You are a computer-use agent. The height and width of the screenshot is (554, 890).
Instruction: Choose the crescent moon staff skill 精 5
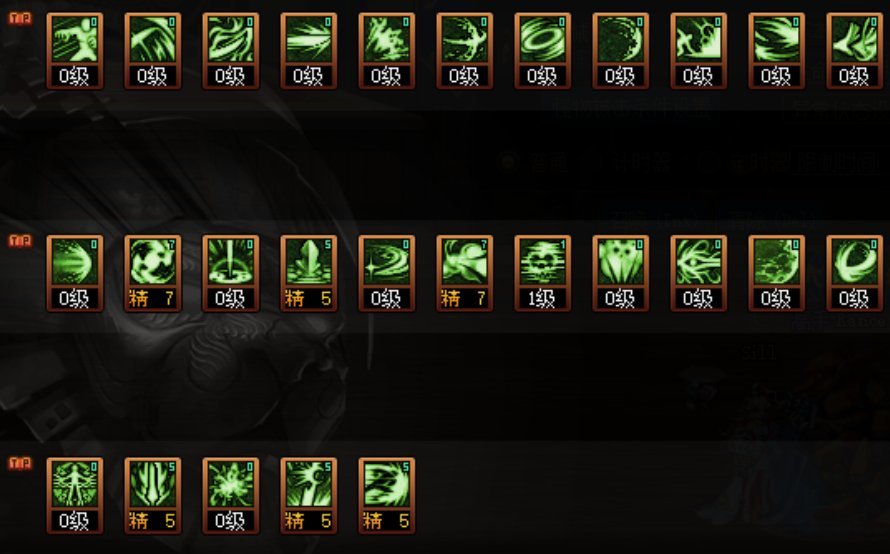309,496
